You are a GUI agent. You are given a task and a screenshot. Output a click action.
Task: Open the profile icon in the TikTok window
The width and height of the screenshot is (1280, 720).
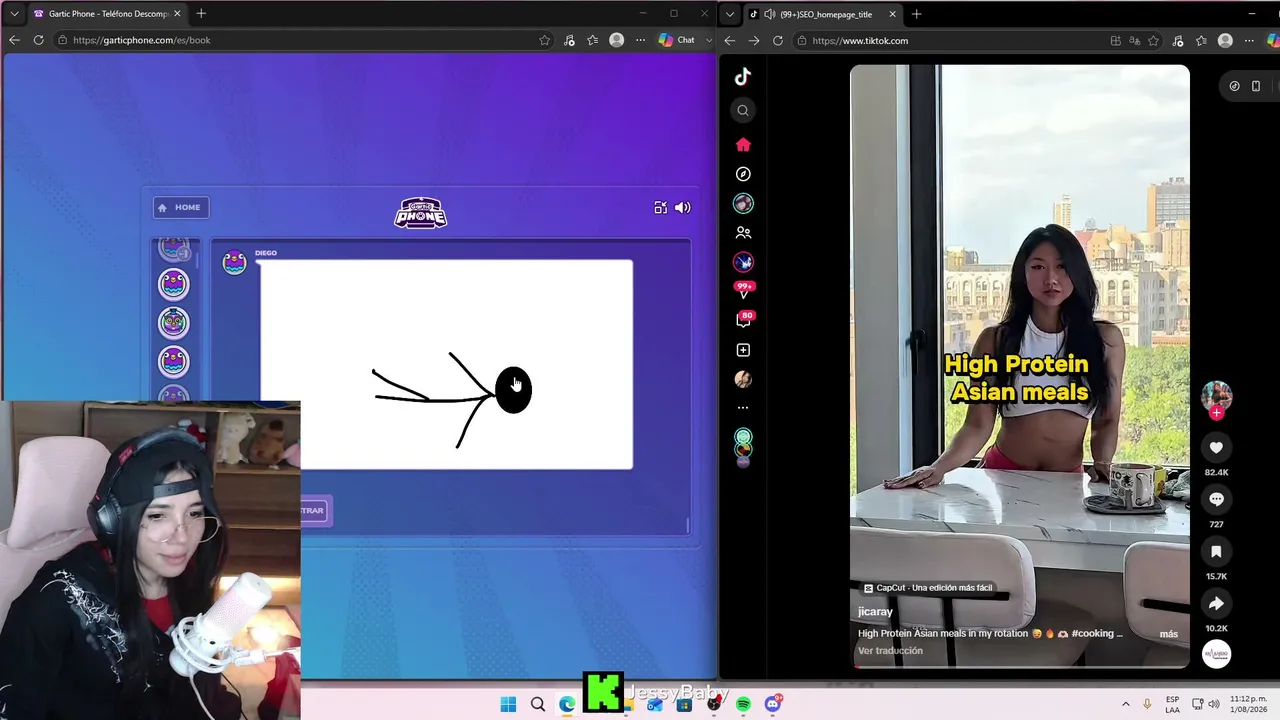point(1225,41)
